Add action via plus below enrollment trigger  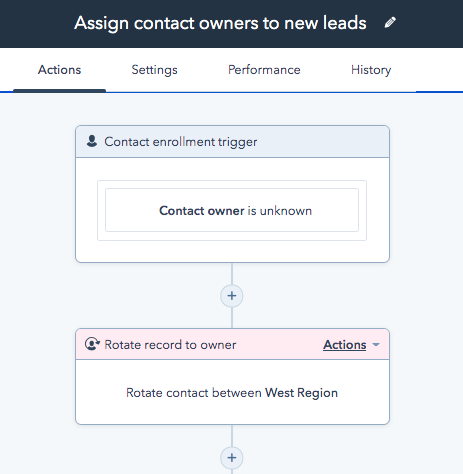(232, 296)
